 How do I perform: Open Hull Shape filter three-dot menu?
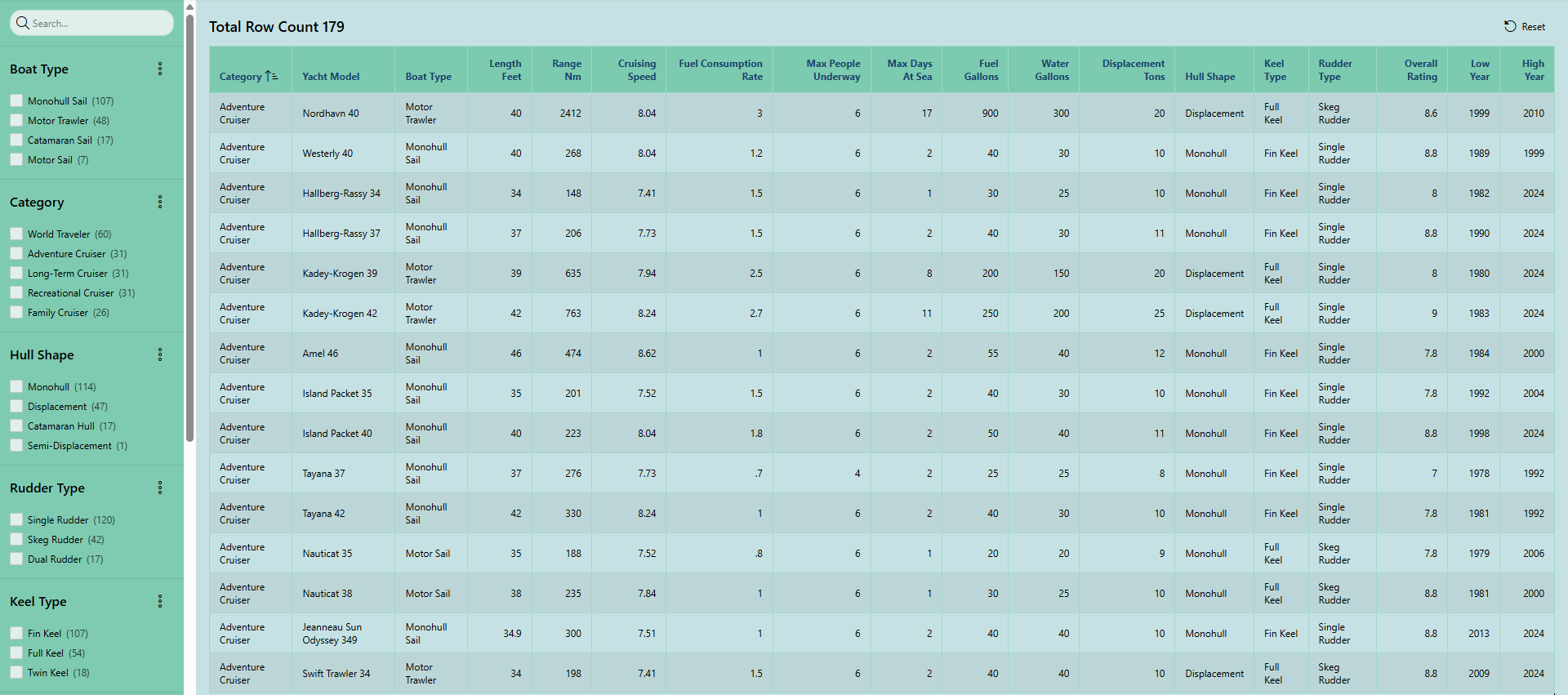(x=160, y=354)
